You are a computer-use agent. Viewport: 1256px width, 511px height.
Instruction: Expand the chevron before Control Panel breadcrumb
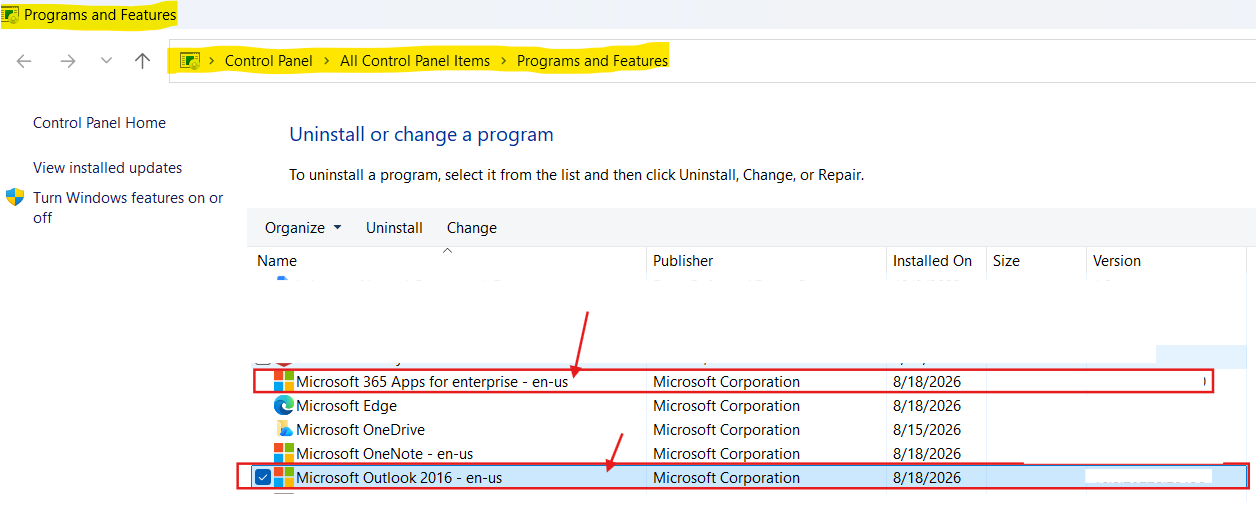pyautogui.click(x=212, y=61)
